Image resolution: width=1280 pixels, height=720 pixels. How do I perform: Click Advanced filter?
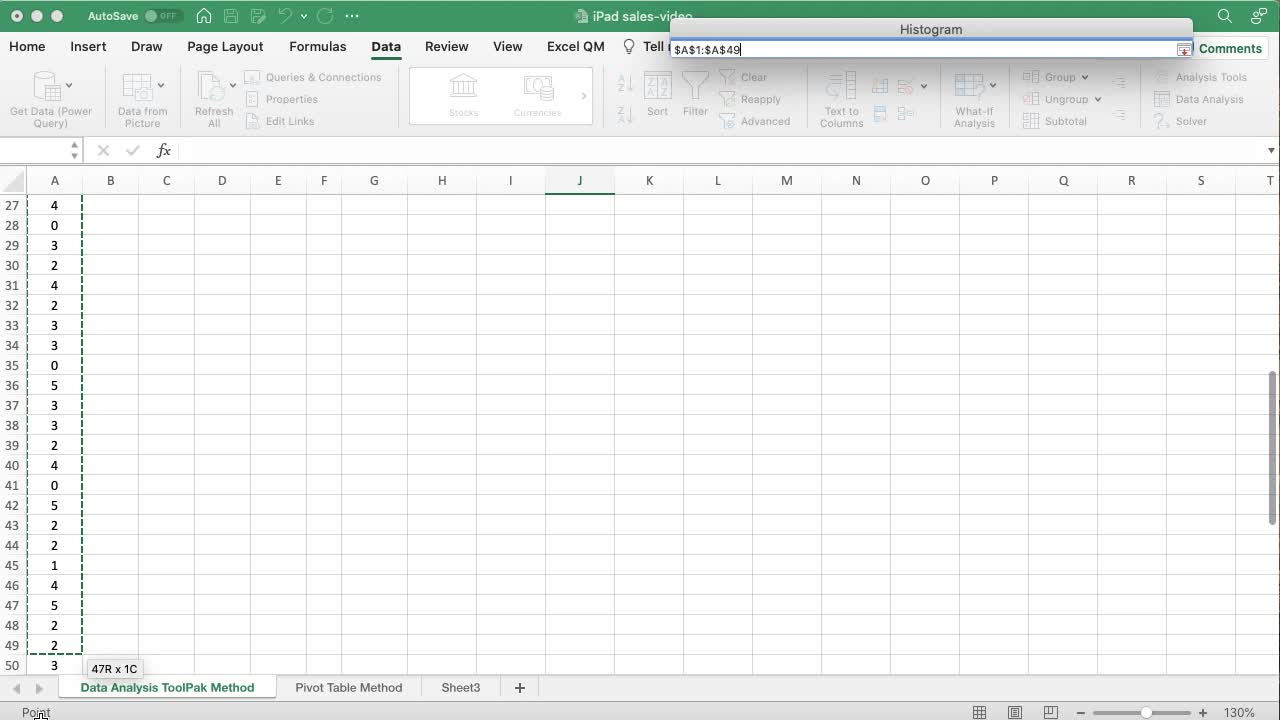tap(755, 121)
